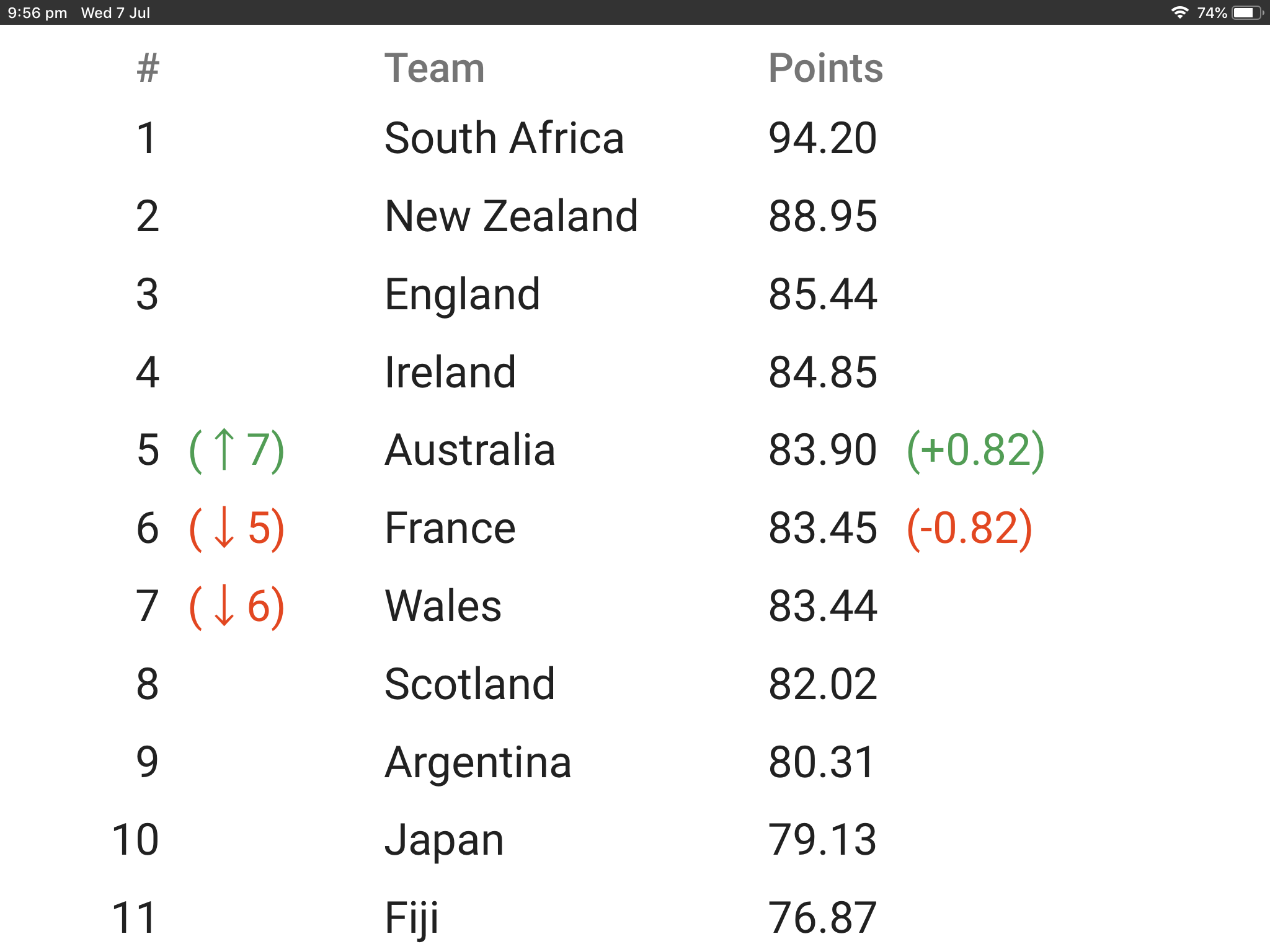Tap the Ireland team name
The width and height of the screenshot is (1270, 952).
(x=450, y=372)
